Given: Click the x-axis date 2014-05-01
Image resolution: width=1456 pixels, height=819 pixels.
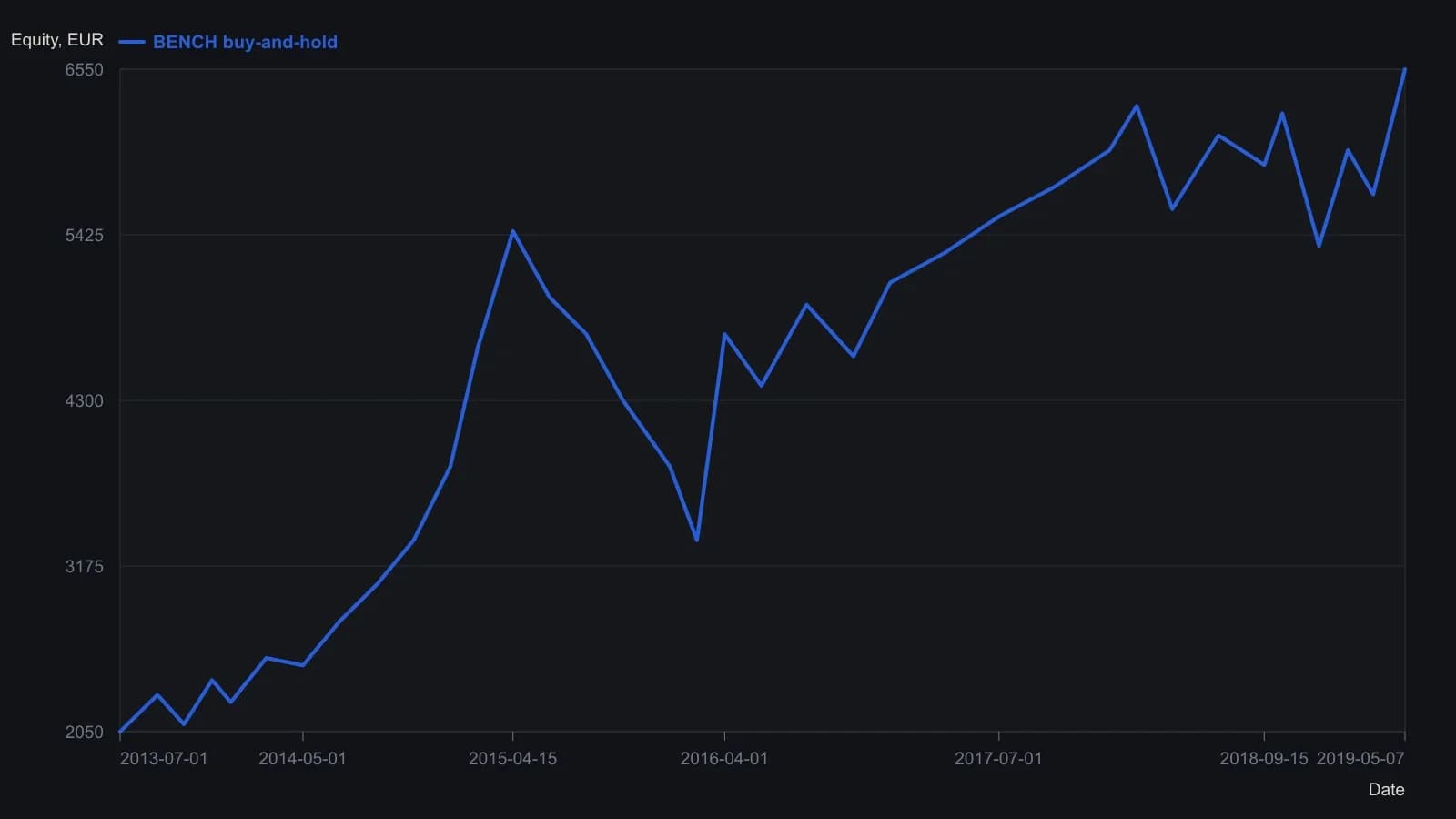Looking at the screenshot, I should 302,759.
